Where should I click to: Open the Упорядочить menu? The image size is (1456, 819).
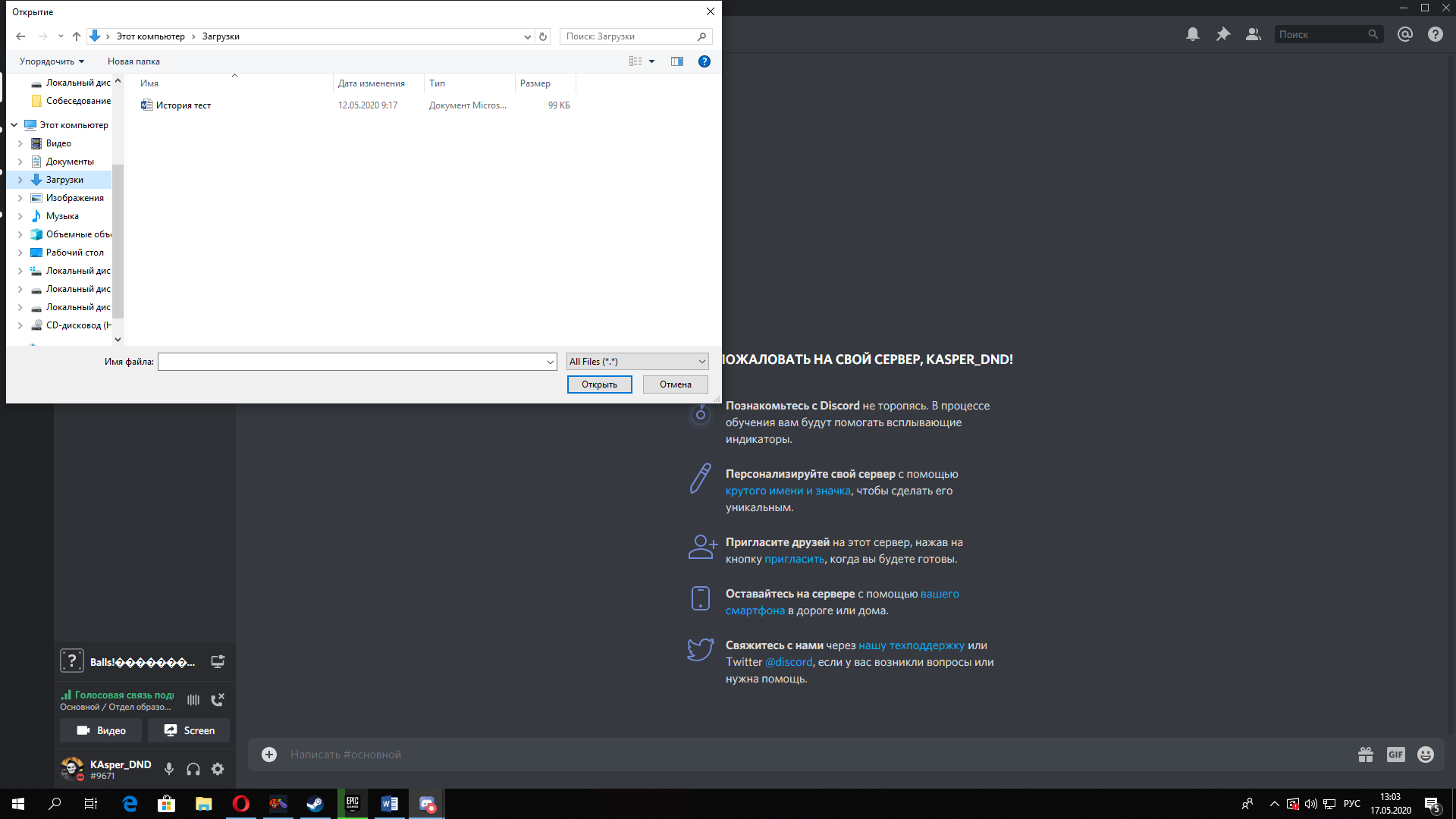tap(52, 61)
